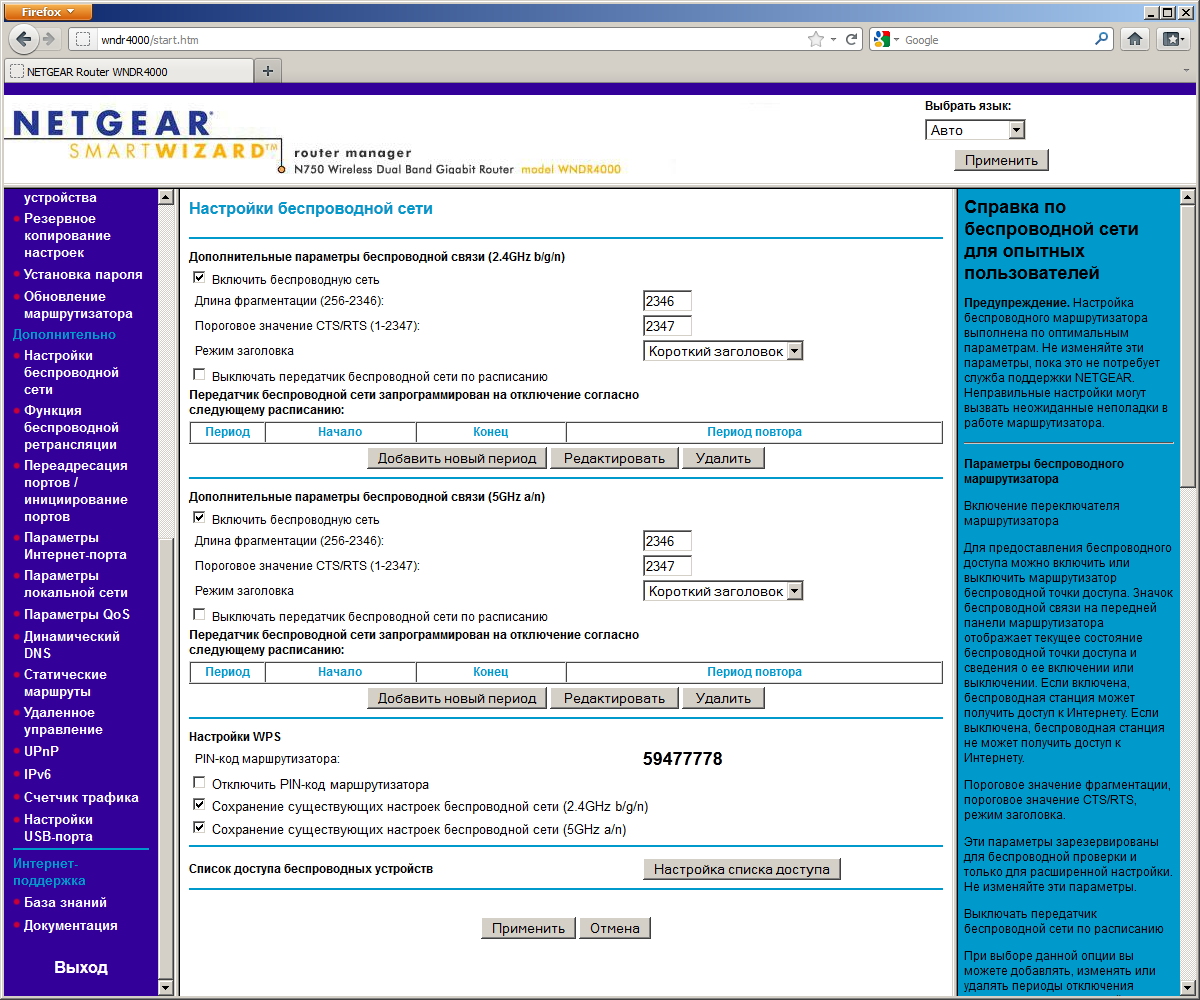Open Документация support link

click(70, 925)
